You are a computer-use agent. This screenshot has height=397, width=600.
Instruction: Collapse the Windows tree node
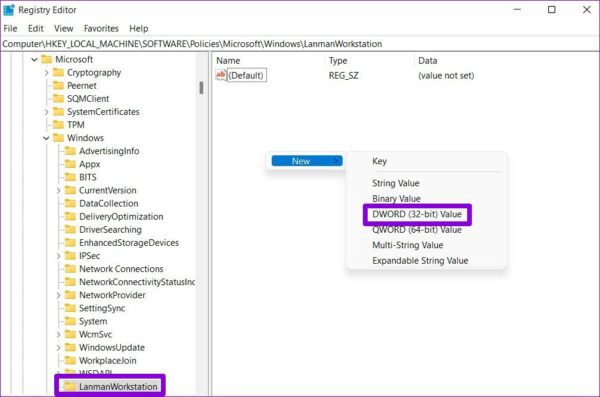tap(46, 138)
